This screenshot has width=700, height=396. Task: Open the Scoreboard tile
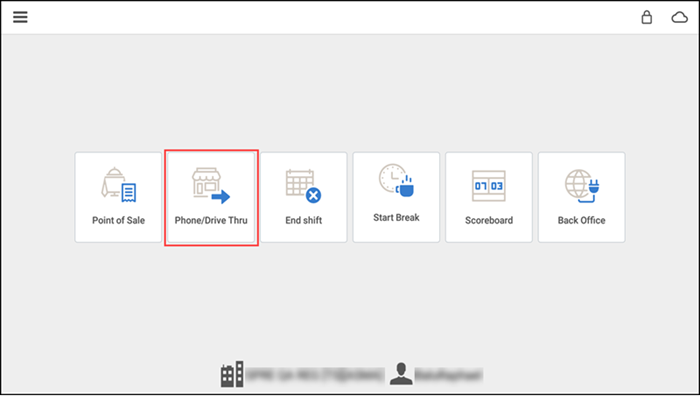[489, 197]
